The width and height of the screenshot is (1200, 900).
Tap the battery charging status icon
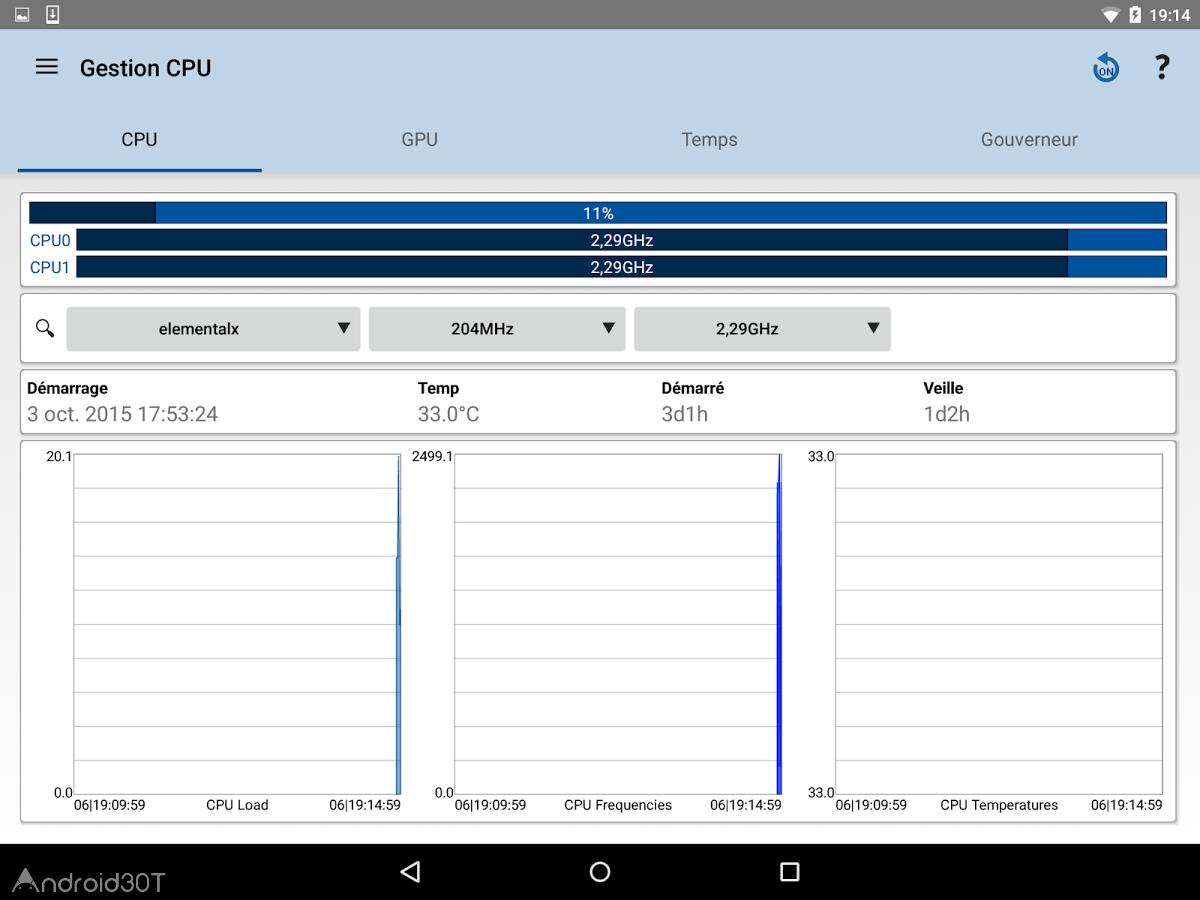1135,15
